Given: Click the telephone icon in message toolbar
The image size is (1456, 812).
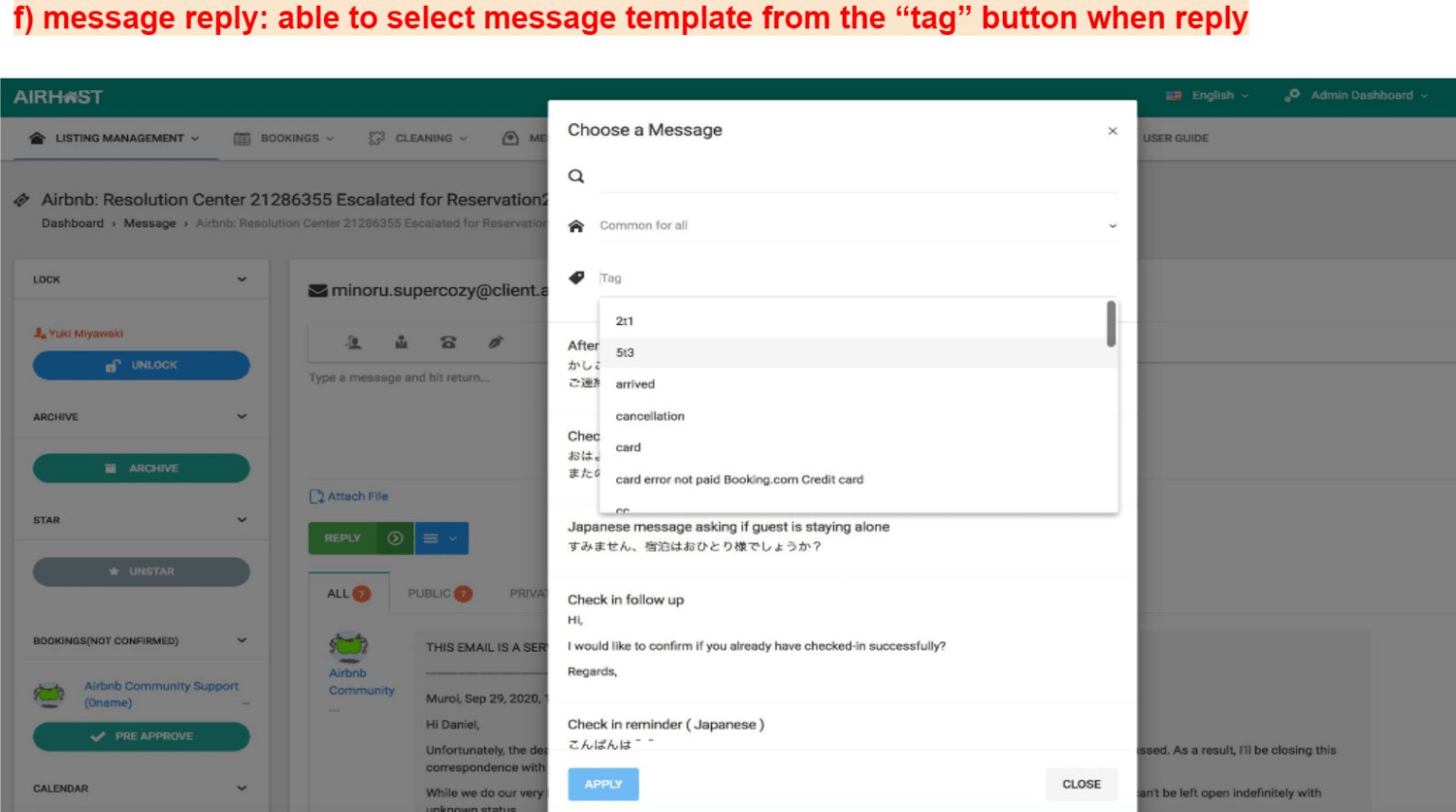Looking at the screenshot, I should 448,342.
